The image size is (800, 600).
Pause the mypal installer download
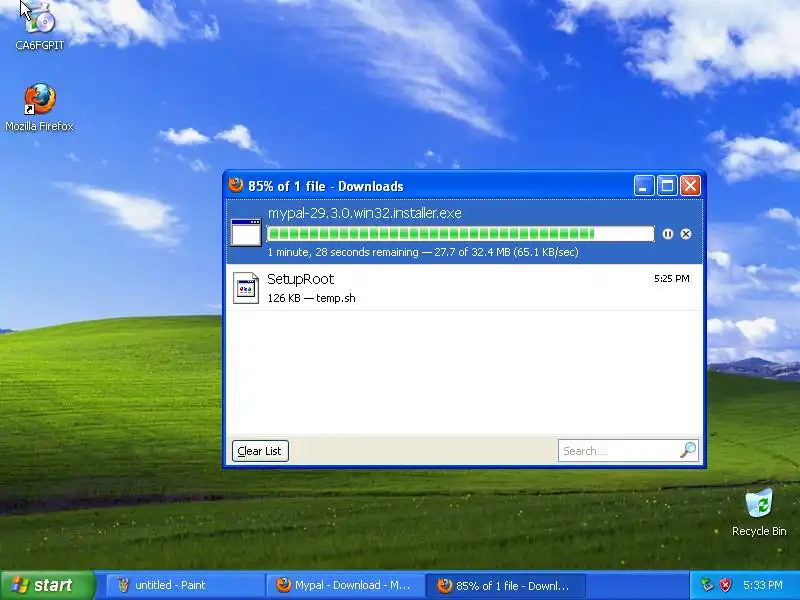point(667,234)
